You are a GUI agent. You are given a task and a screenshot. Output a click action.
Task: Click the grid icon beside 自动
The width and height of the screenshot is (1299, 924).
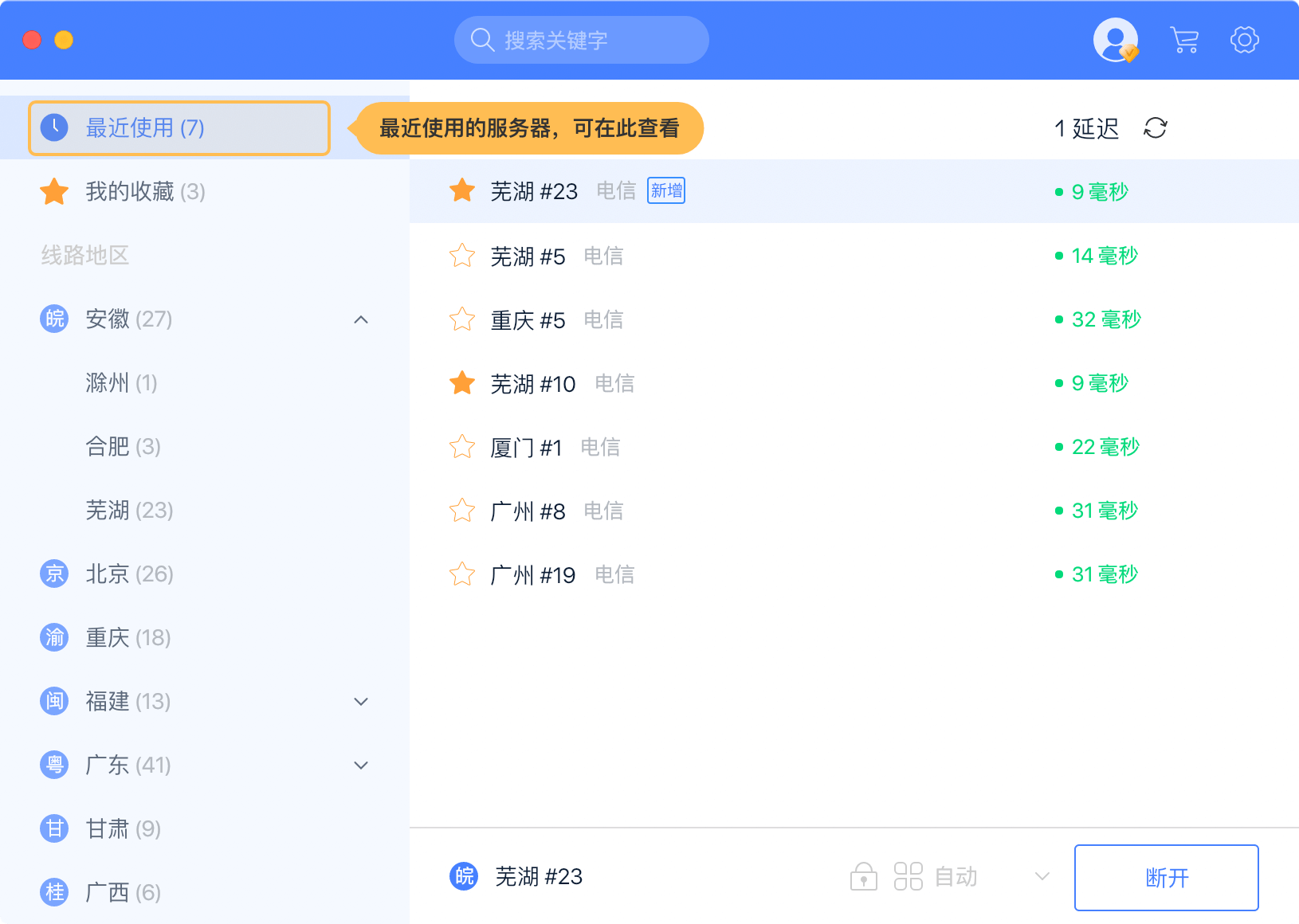pyautogui.click(x=908, y=877)
